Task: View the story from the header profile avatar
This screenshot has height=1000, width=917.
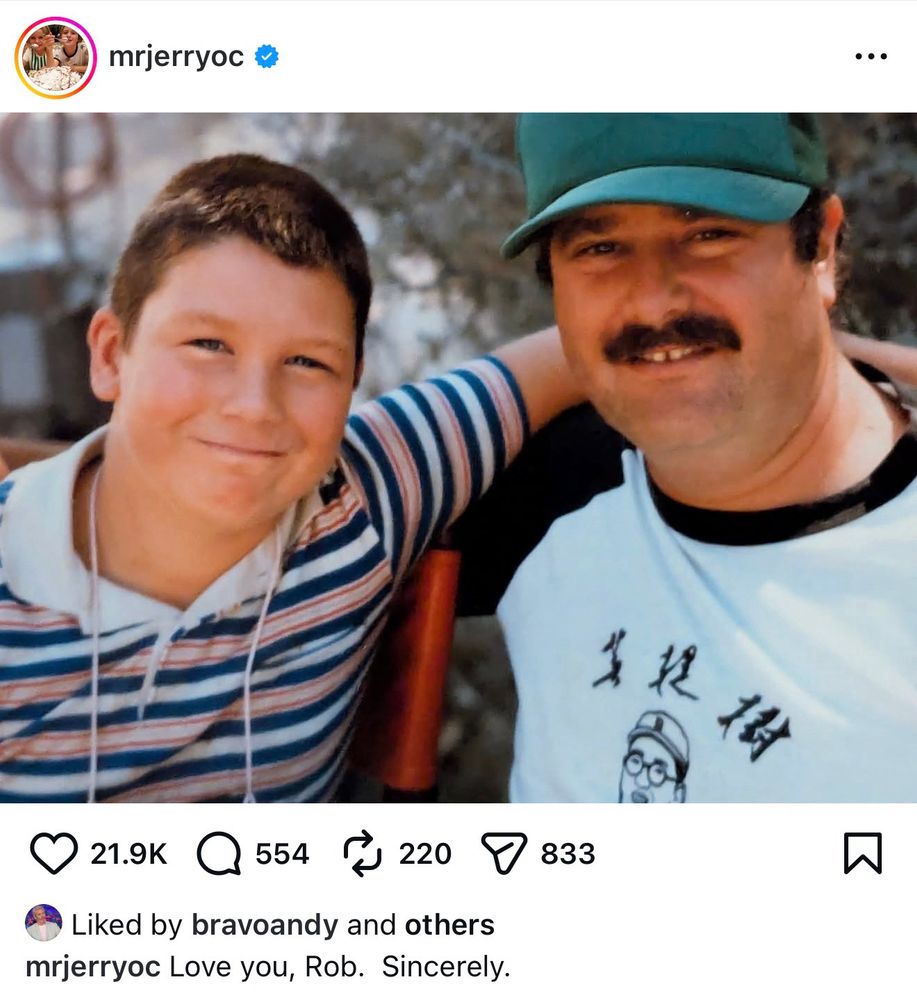Action: (x=55, y=57)
